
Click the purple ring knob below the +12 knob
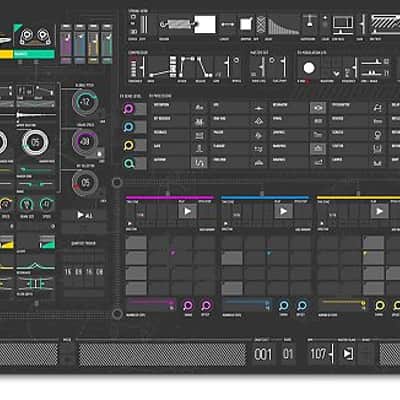[85, 142]
